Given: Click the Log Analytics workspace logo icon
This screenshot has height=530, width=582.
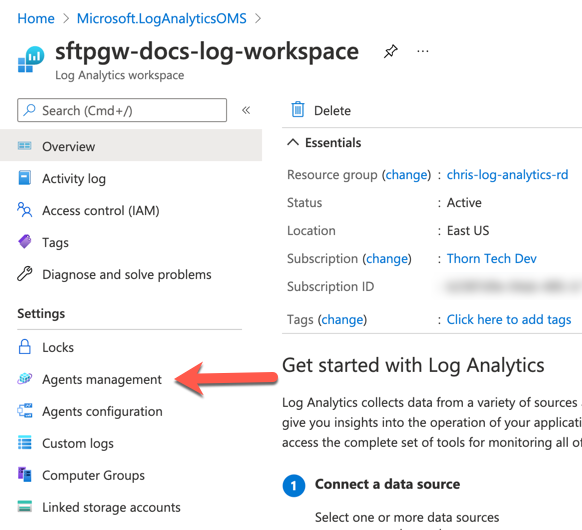Looking at the screenshot, I should pos(31,59).
